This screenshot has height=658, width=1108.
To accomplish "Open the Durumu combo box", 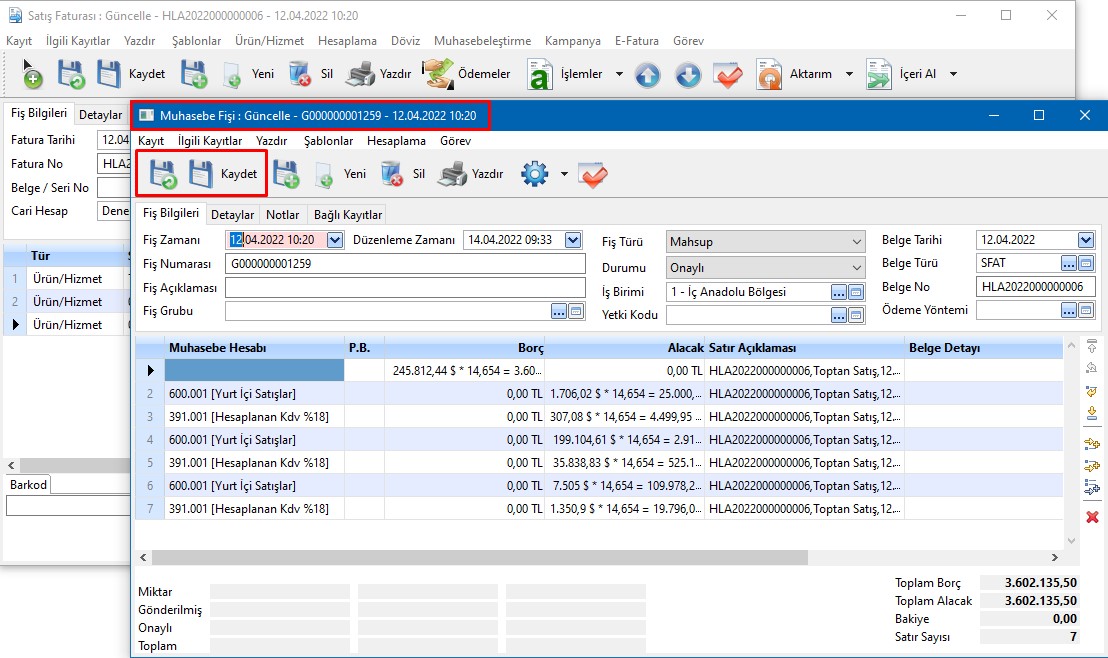I will (x=765, y=268).
